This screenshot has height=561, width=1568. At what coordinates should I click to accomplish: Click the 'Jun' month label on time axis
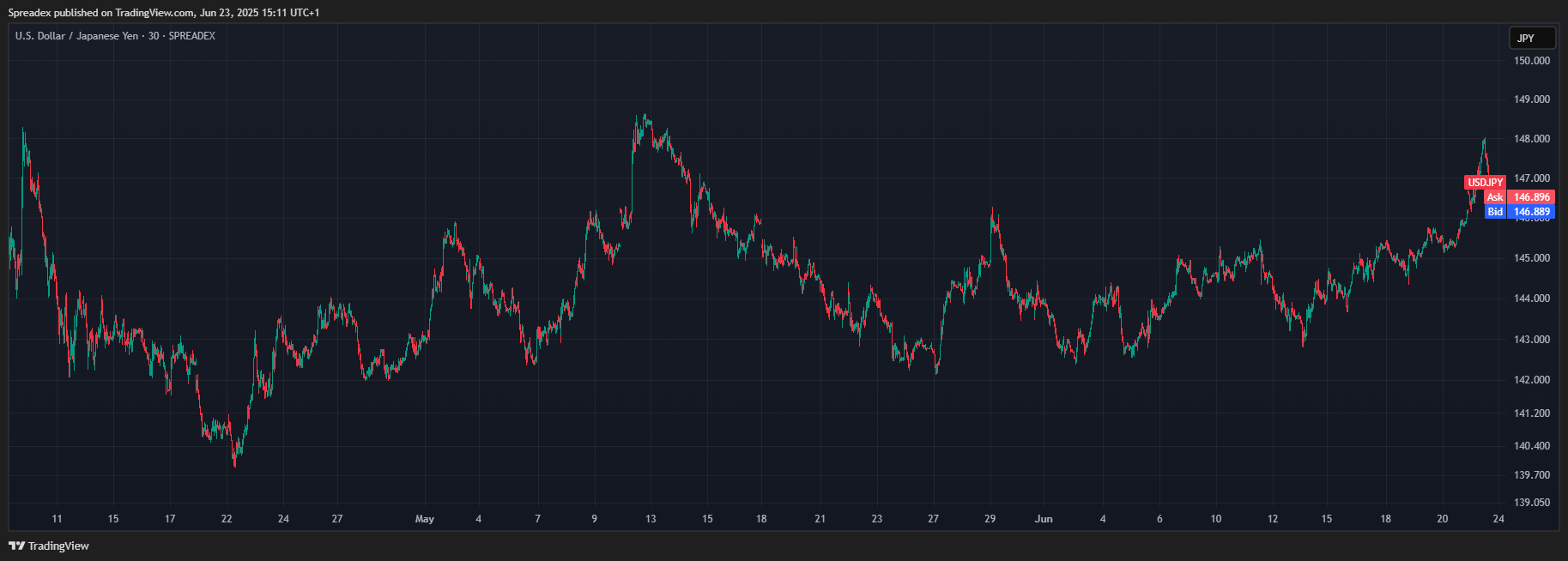(x=1044, y=519)
